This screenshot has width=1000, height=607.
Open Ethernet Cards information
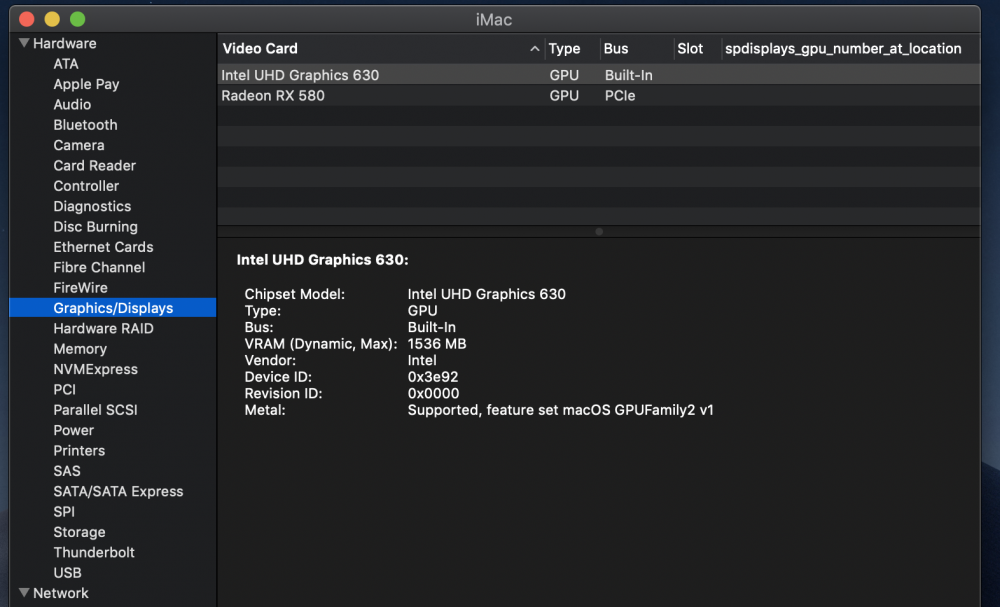103,247
